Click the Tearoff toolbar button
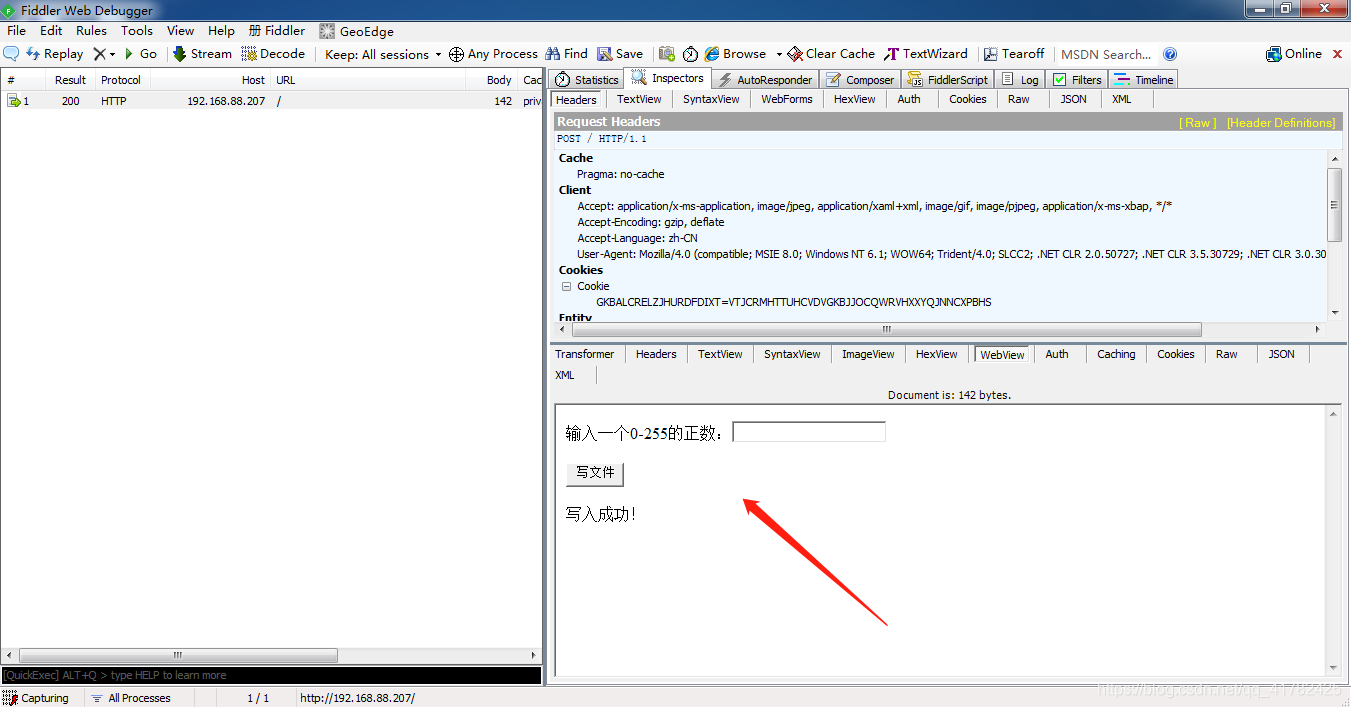This screenshot has height=708, width=1351. coord(1014,54)
